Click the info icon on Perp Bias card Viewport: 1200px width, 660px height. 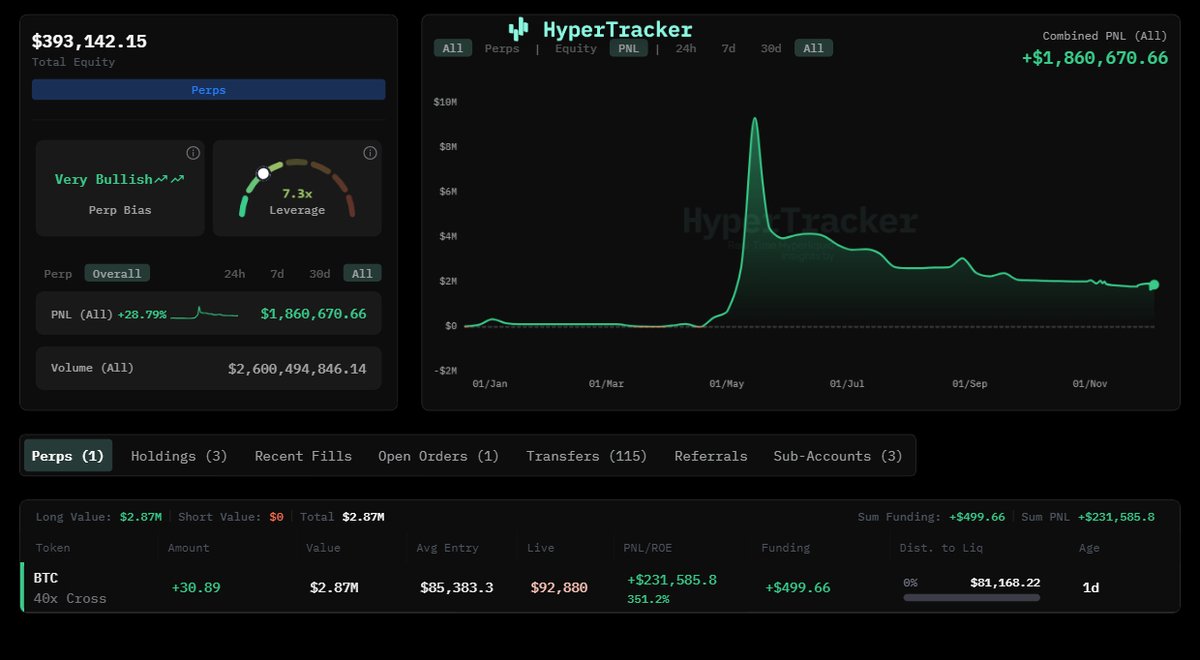point(193,153)
